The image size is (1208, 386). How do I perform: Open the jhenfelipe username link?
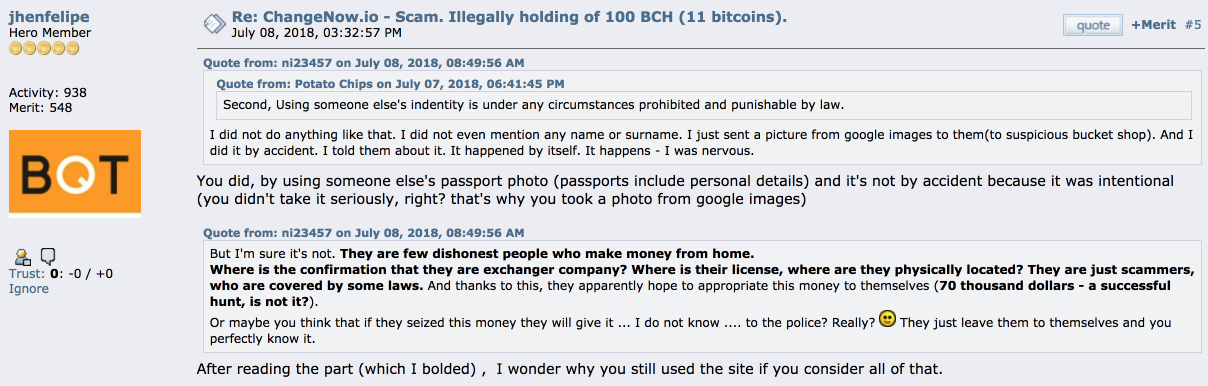click(46, 17)
